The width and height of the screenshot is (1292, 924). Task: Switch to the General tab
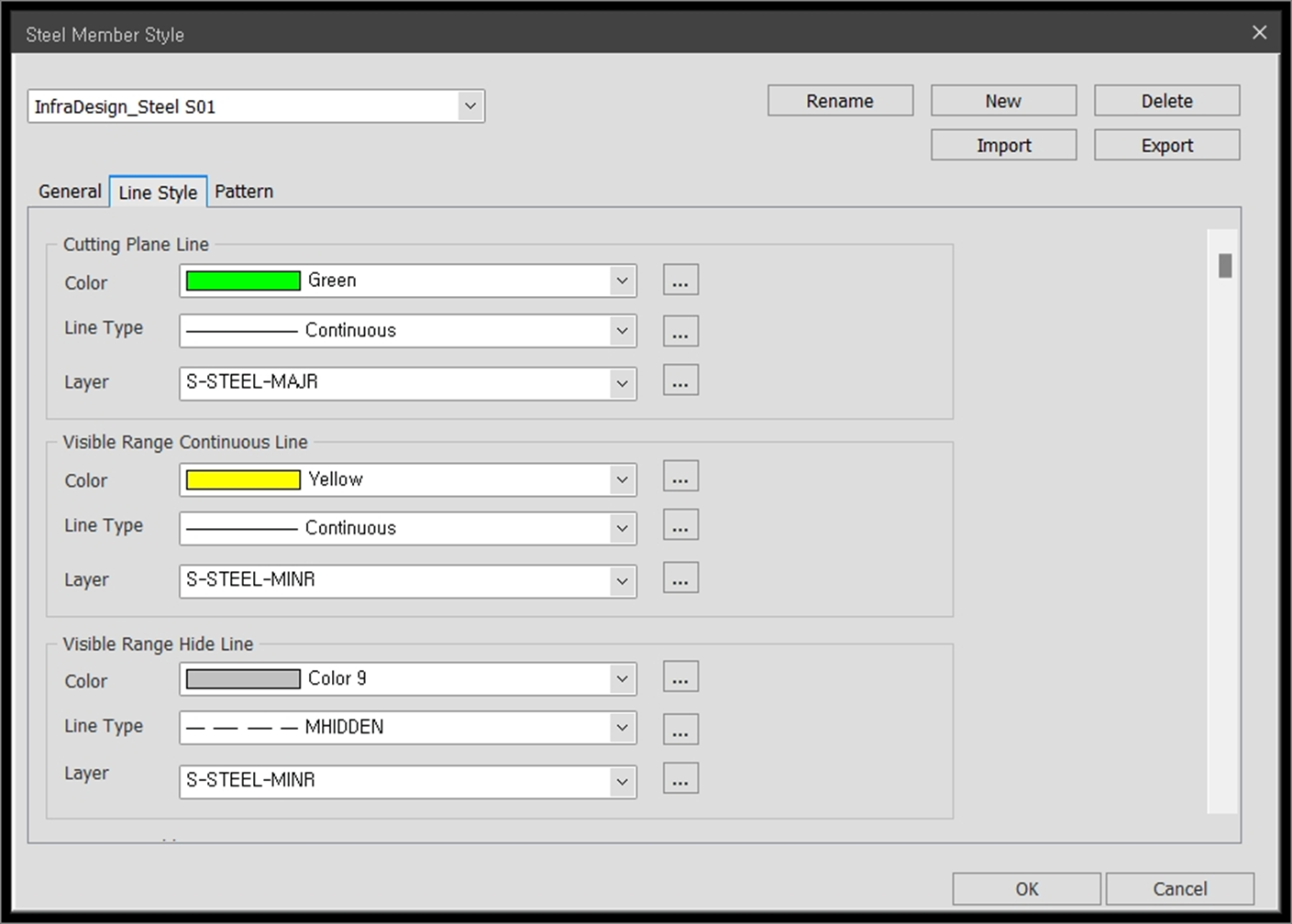pyautogui.click(x=70, y=192)
